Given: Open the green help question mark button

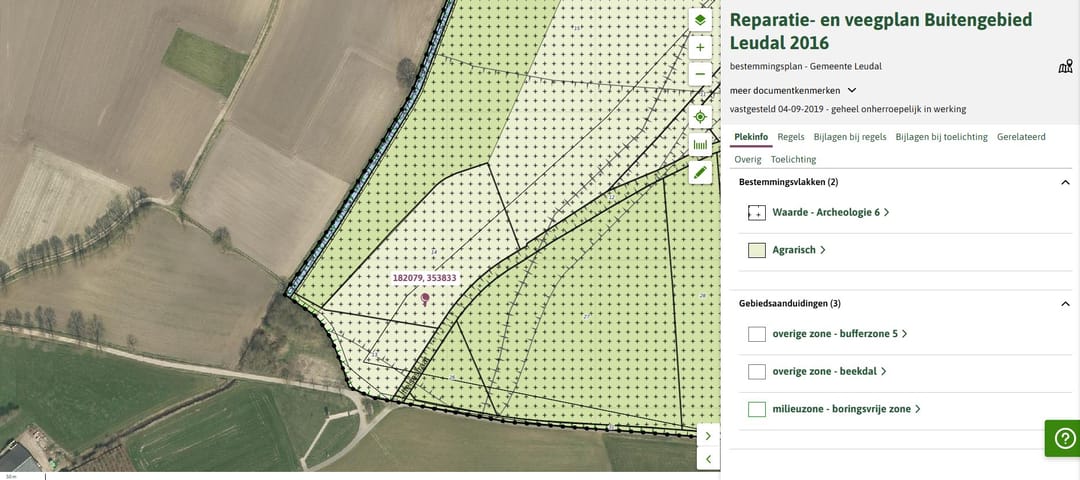Looking at the screenshot, I should [x=1064, y=438].
